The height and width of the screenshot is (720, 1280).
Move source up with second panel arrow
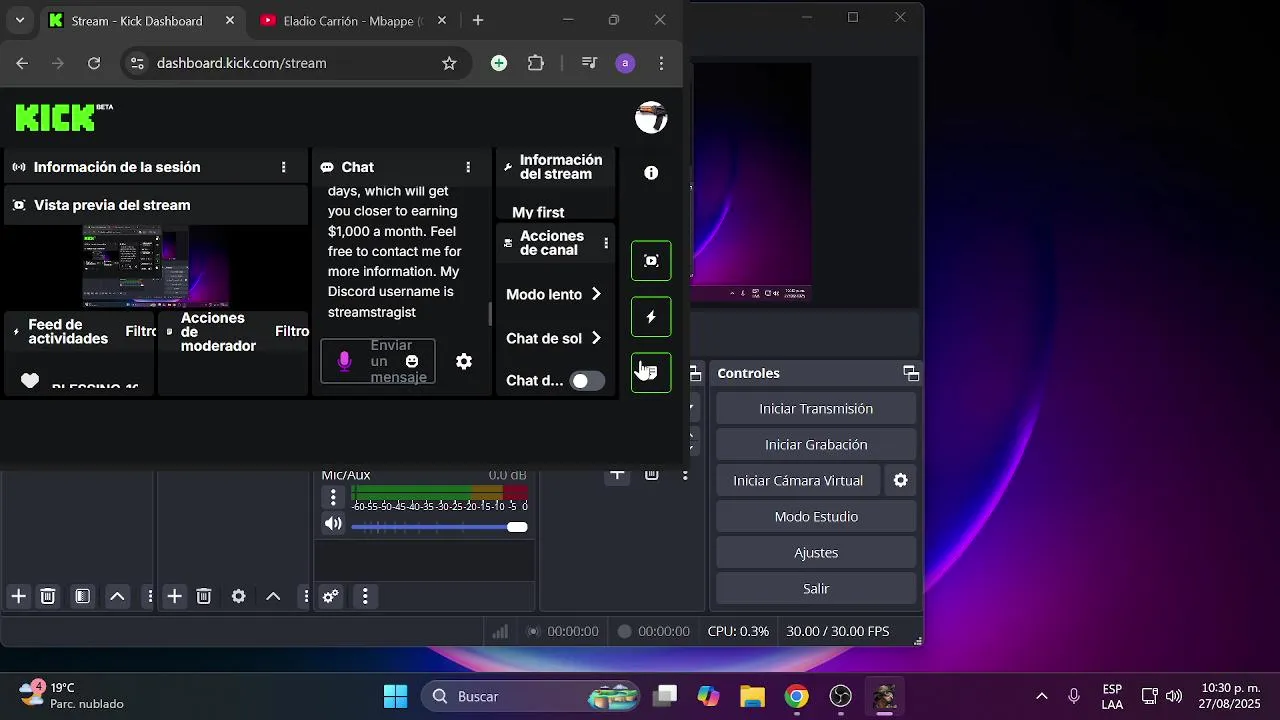click(x=273, y=597)
